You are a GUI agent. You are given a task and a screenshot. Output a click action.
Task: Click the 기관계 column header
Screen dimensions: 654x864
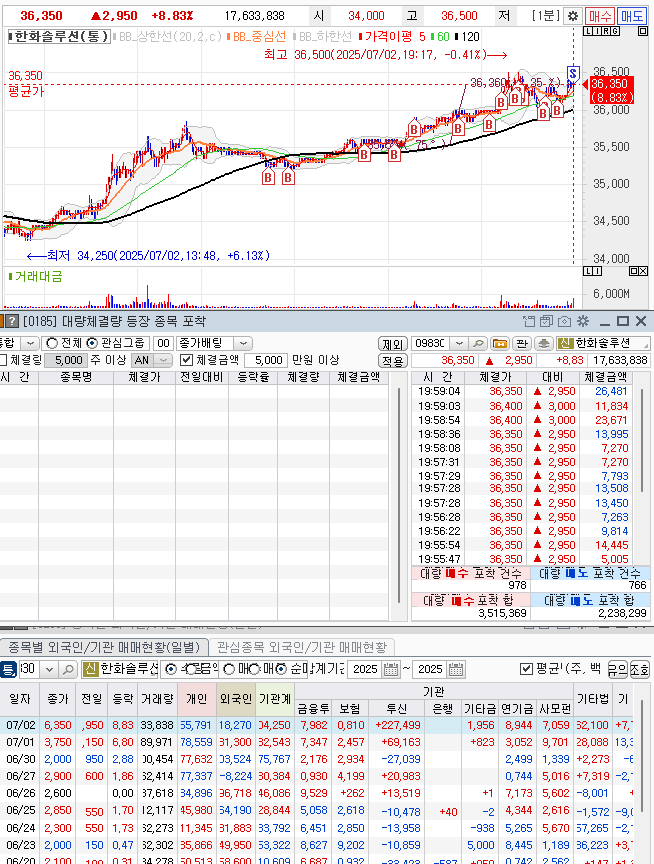click(275, 699)
